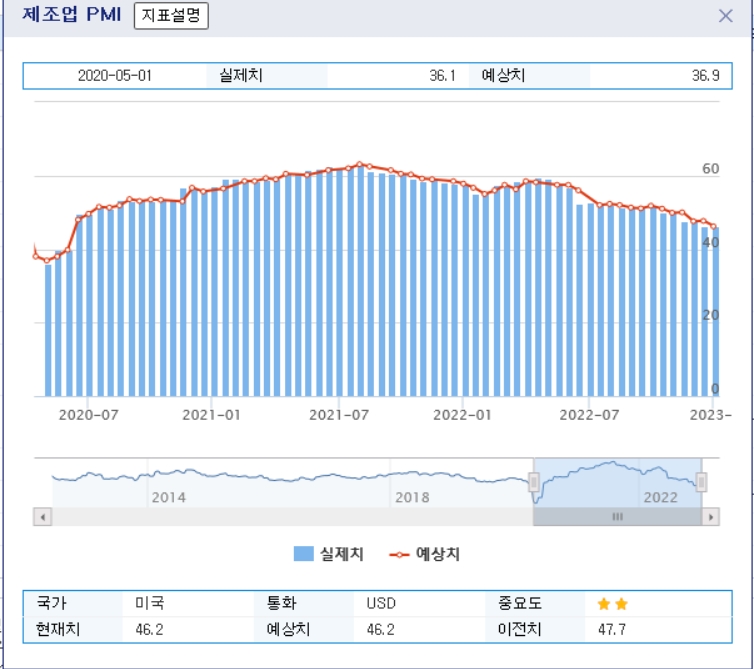Screen dimensions: 754x669
Task: Toggle 예상치 series in chart legend
Action: (425, 554)
